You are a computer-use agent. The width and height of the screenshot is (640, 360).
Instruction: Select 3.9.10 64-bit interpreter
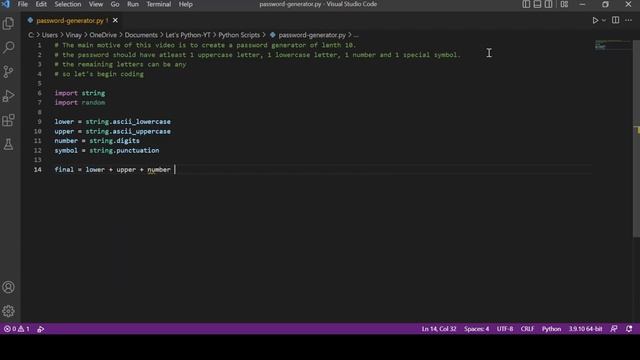tap(585, 329)
